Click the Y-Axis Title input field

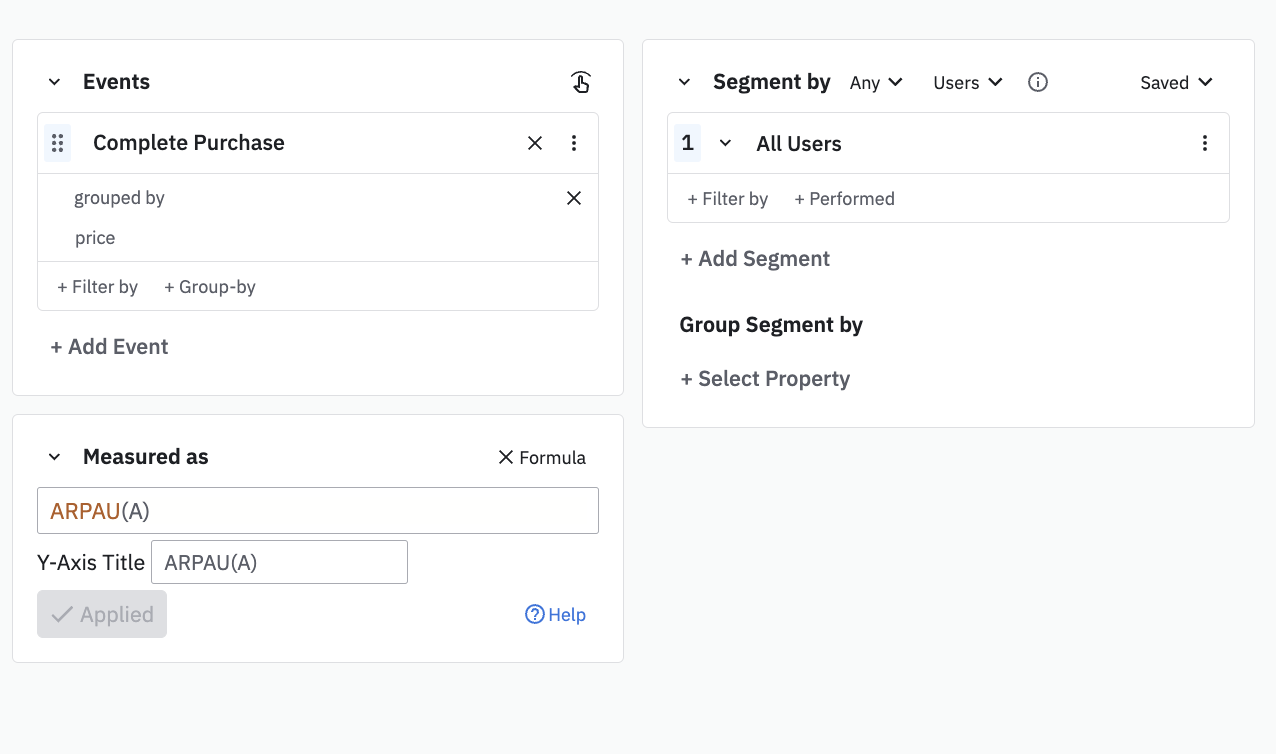279,562
